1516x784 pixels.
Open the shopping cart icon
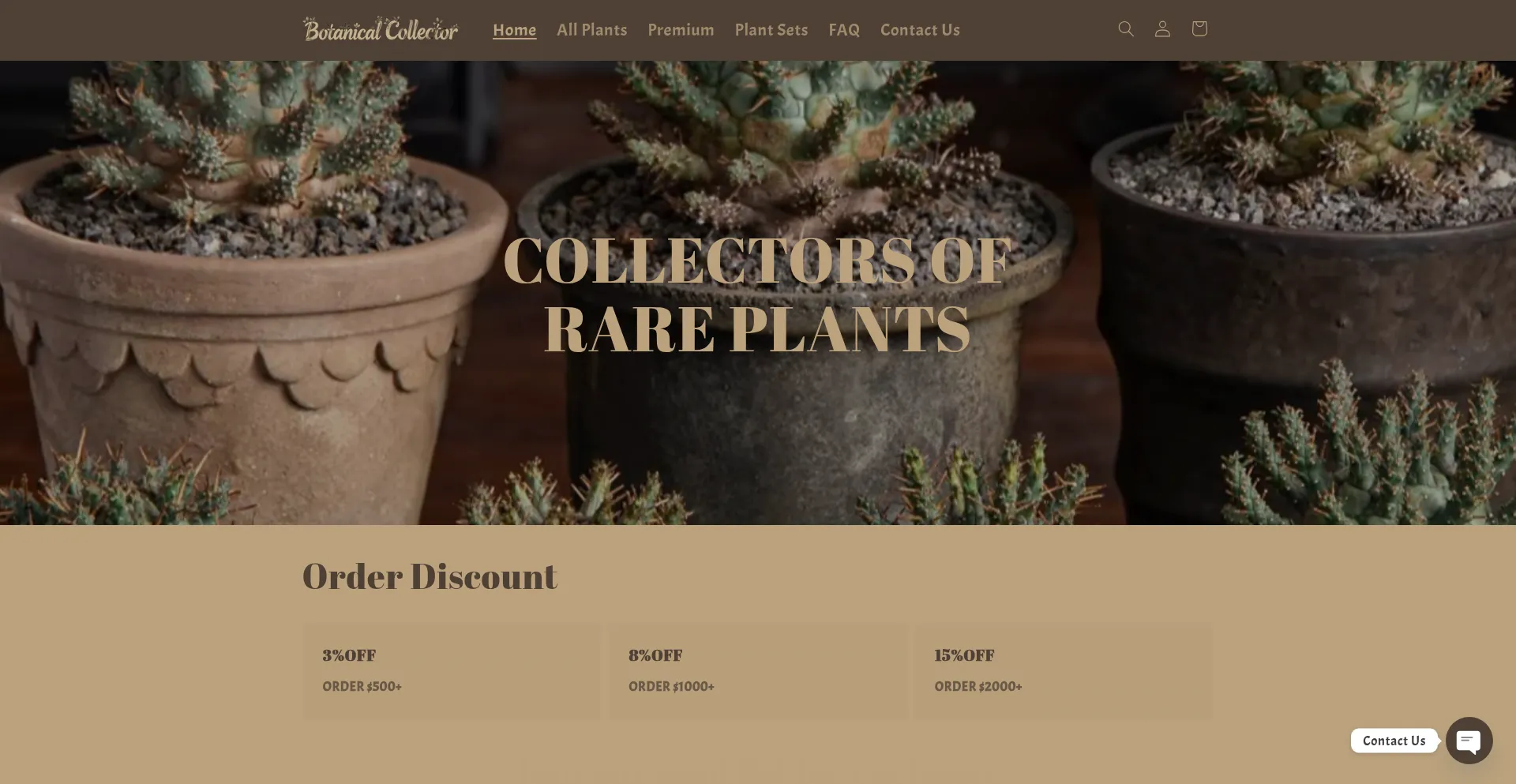1199,29
